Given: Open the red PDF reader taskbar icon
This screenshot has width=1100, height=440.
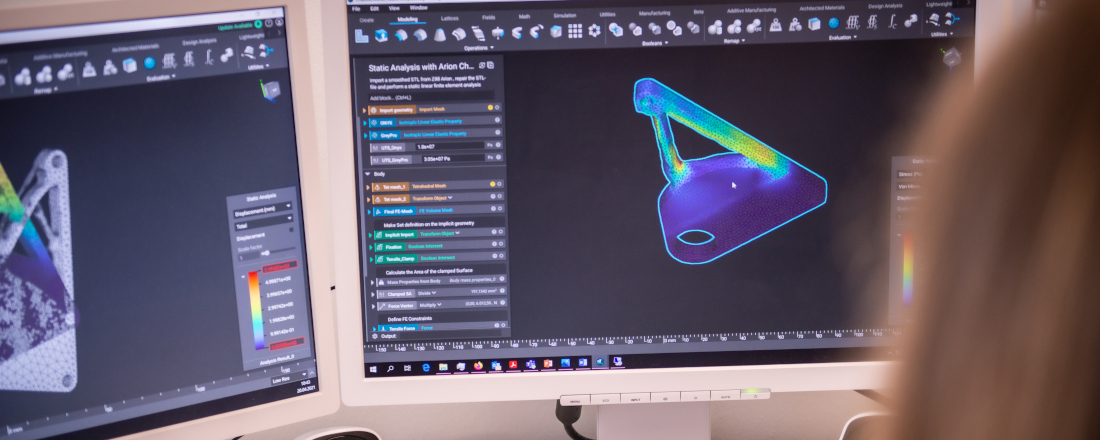Looking at the screenshot, I should [x=513, y=364].
